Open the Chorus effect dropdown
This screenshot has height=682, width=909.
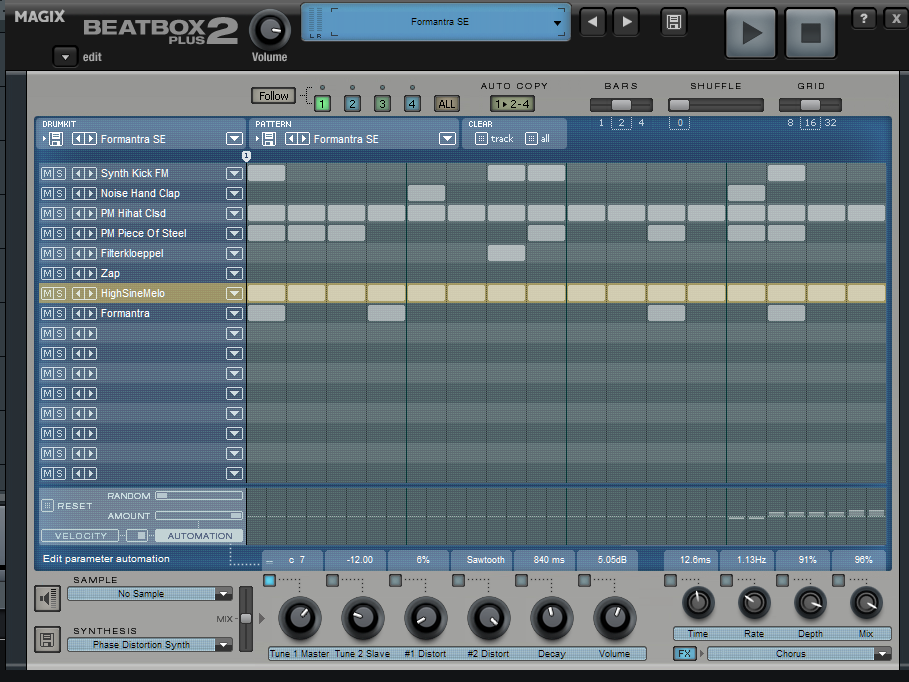click(882, 654)
